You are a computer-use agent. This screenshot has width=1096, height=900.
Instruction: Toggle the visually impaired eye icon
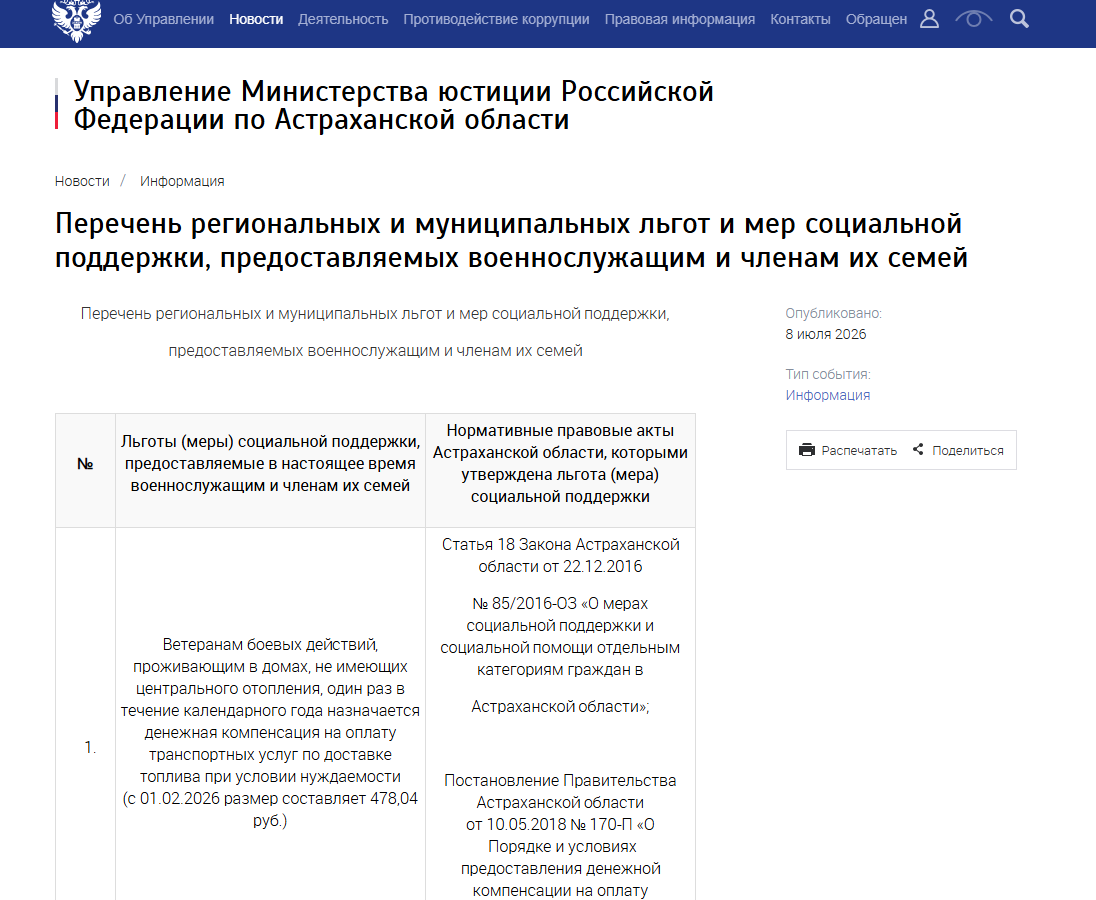pos(974,19)
